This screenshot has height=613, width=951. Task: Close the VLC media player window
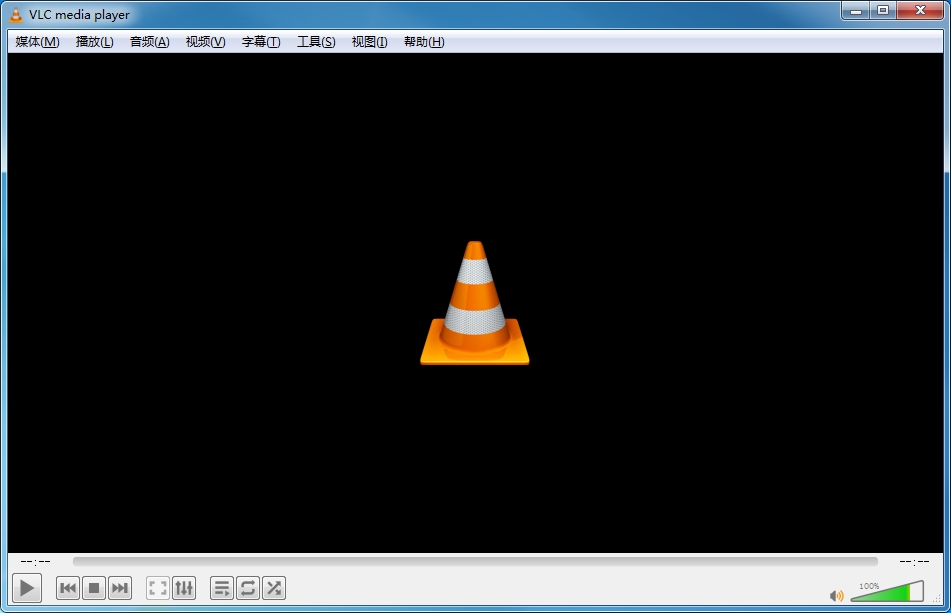click(x=920, y=10)
